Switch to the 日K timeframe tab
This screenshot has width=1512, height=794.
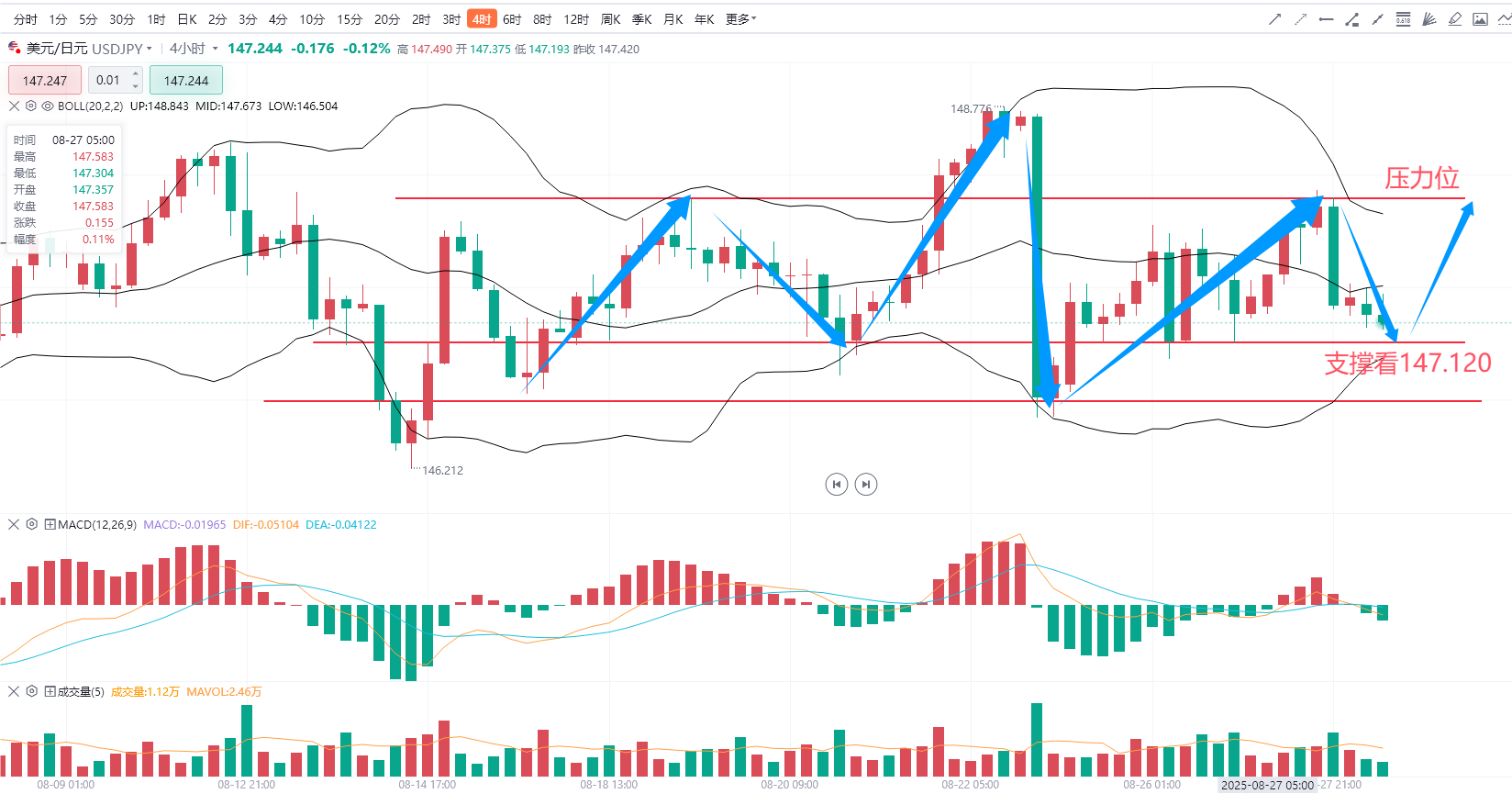pos(187,19)
